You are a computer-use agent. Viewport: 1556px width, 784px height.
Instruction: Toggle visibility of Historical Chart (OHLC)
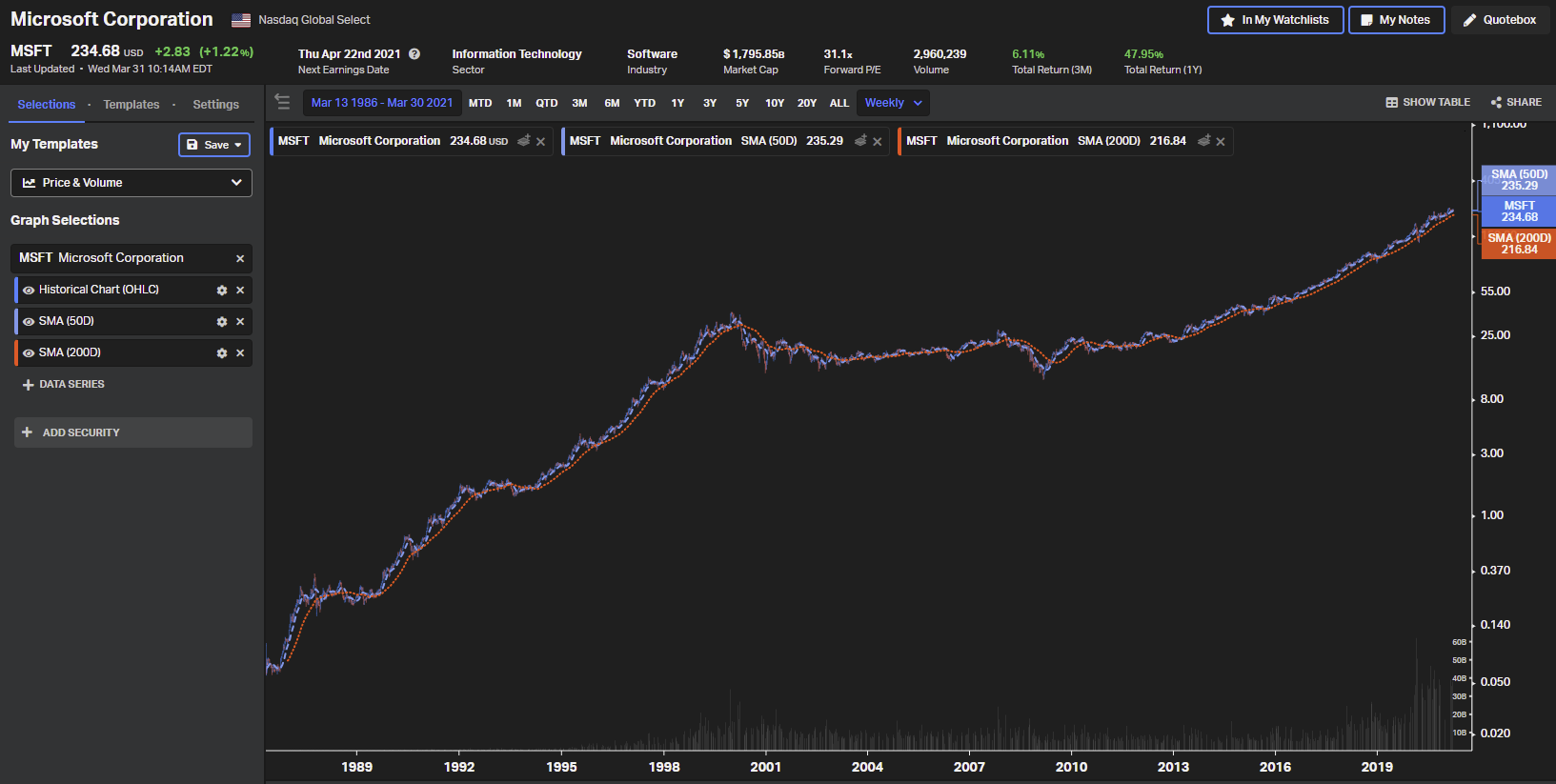pyautogui.click(x=29, y=291)
